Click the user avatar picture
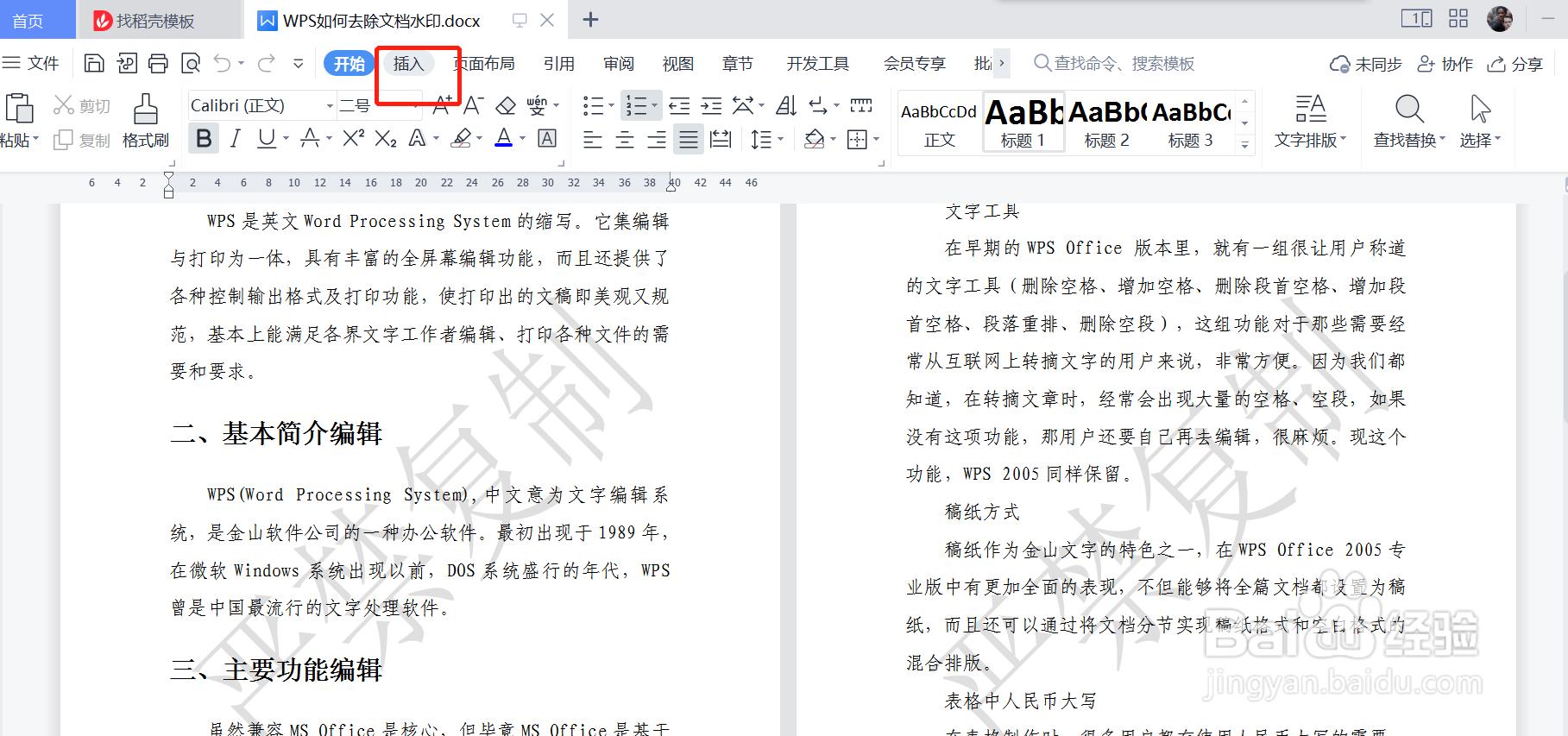This screenshot has width=1568, height=736. pos(1500,18)
